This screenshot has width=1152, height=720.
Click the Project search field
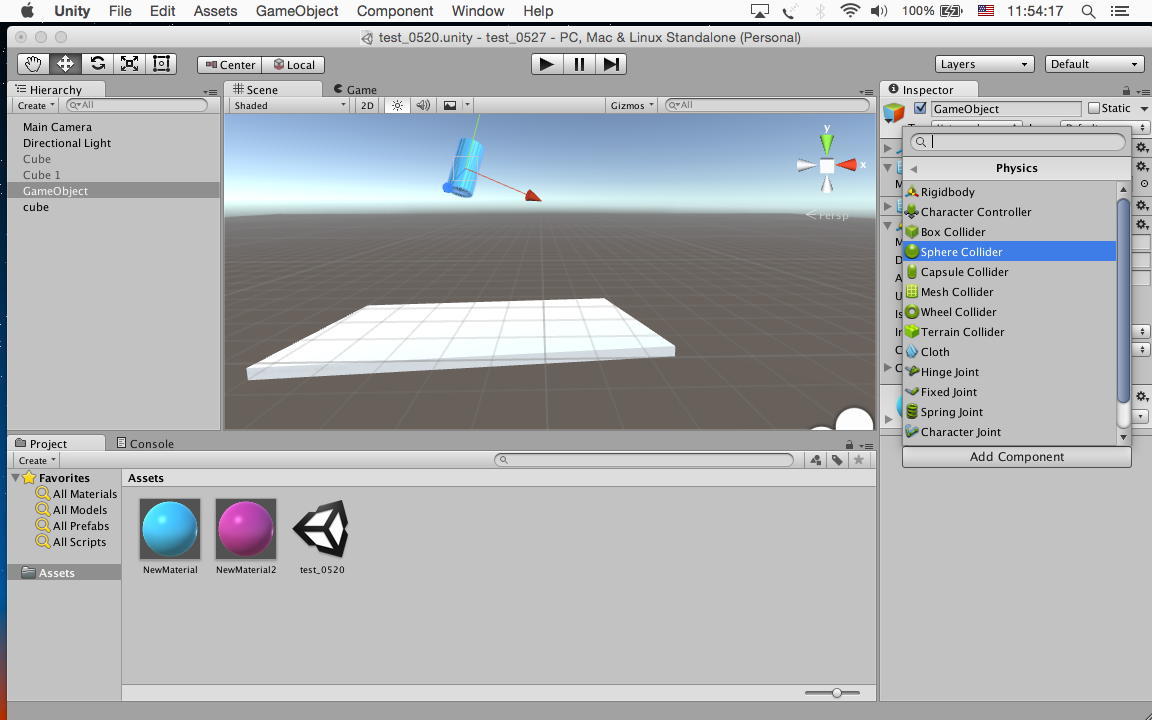pyautogui.click(x=644, y=460)
